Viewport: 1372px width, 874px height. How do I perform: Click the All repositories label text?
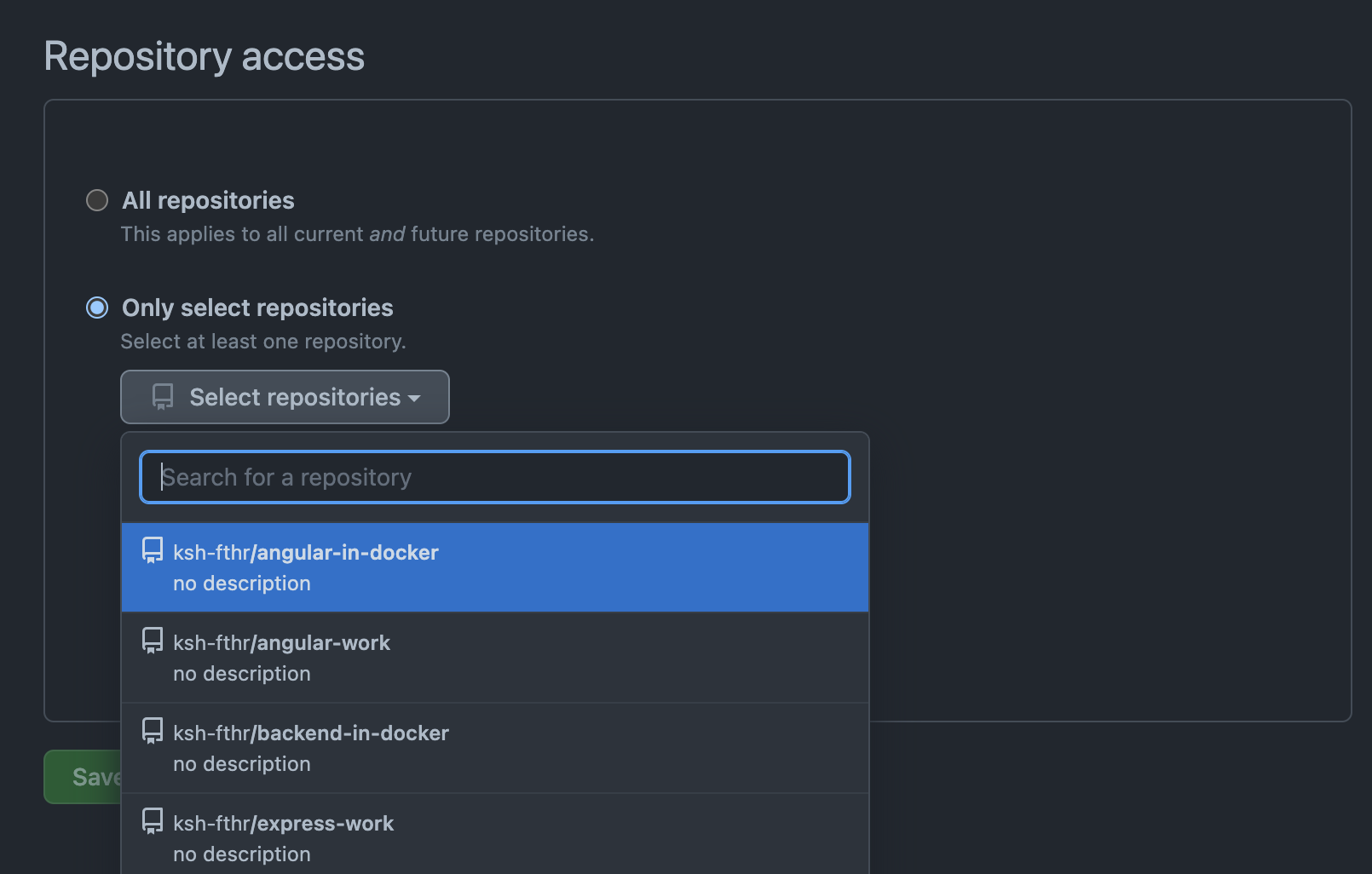click(208, 200)
